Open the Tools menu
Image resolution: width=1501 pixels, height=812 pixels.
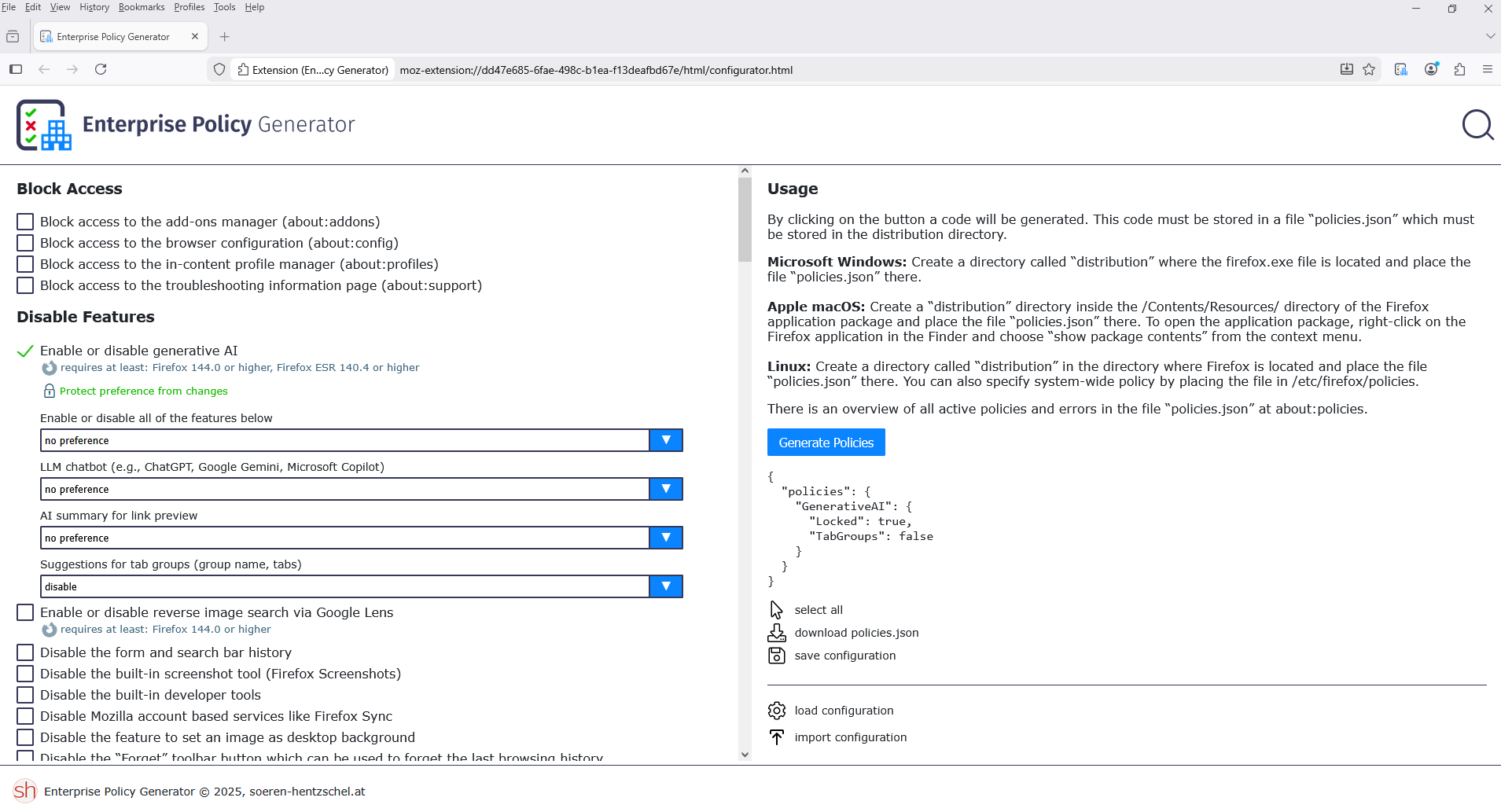224,7
